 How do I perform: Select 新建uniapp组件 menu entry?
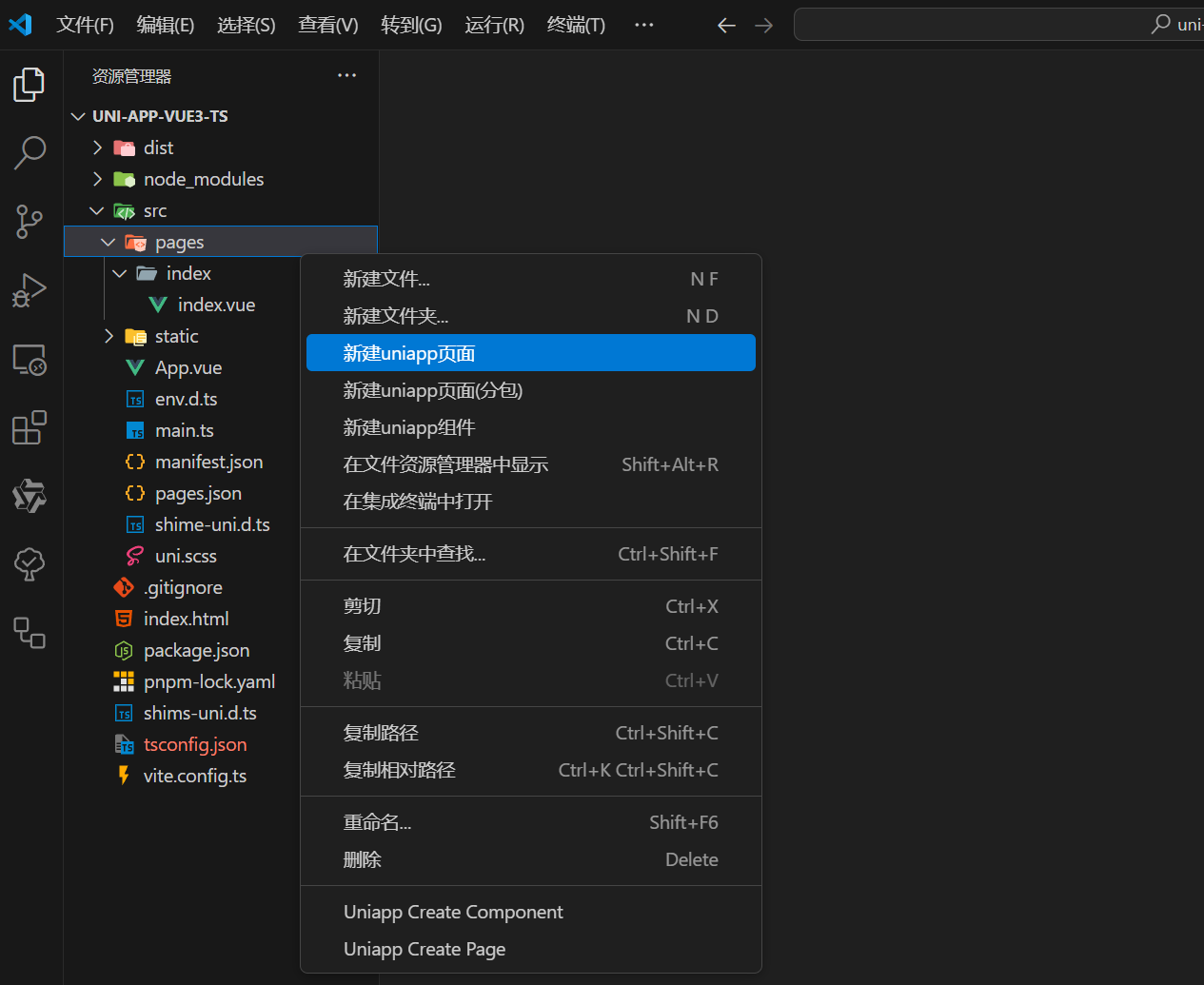point(531,427)
